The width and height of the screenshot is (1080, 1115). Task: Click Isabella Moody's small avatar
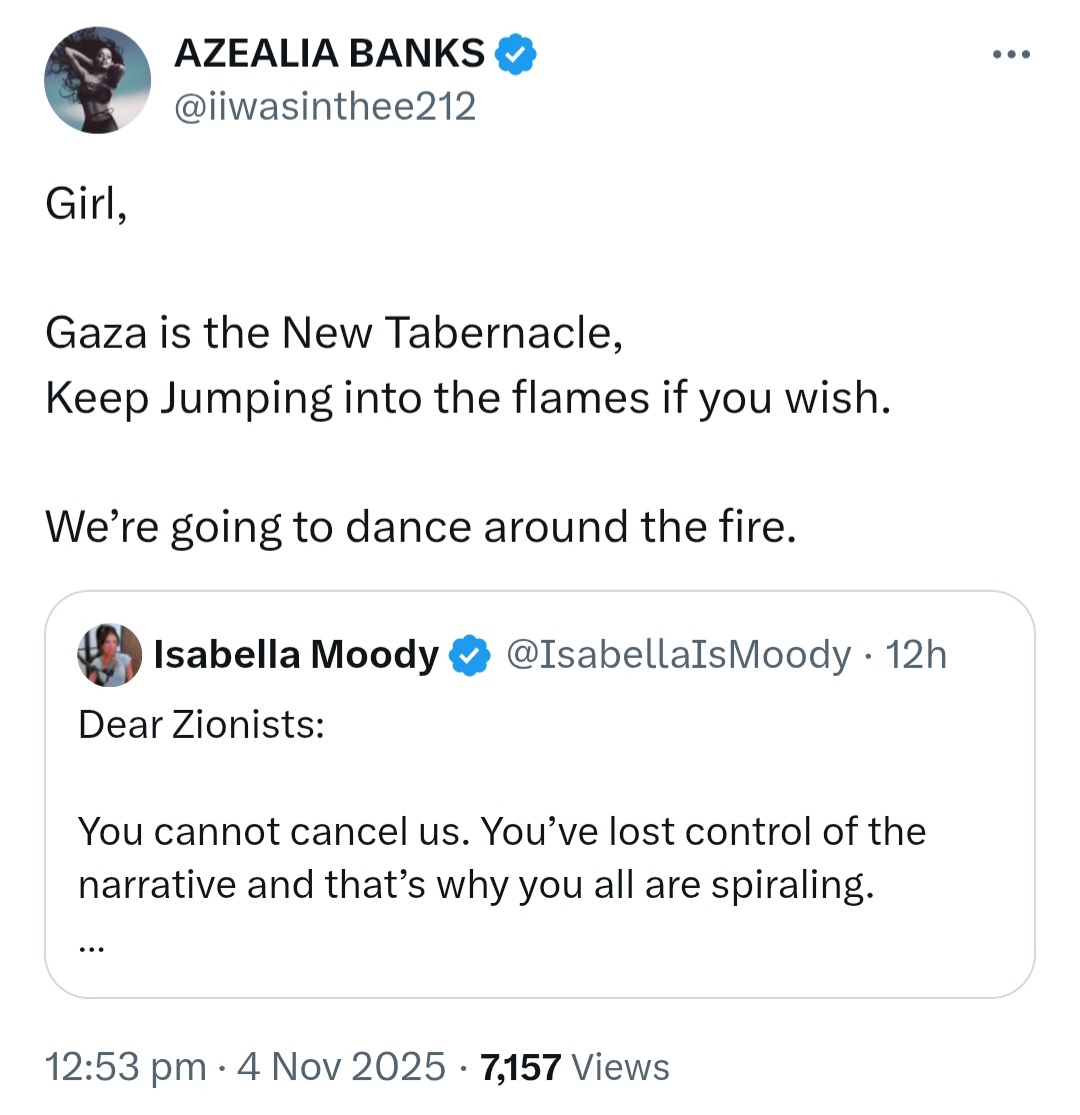(x=109, y=655)
